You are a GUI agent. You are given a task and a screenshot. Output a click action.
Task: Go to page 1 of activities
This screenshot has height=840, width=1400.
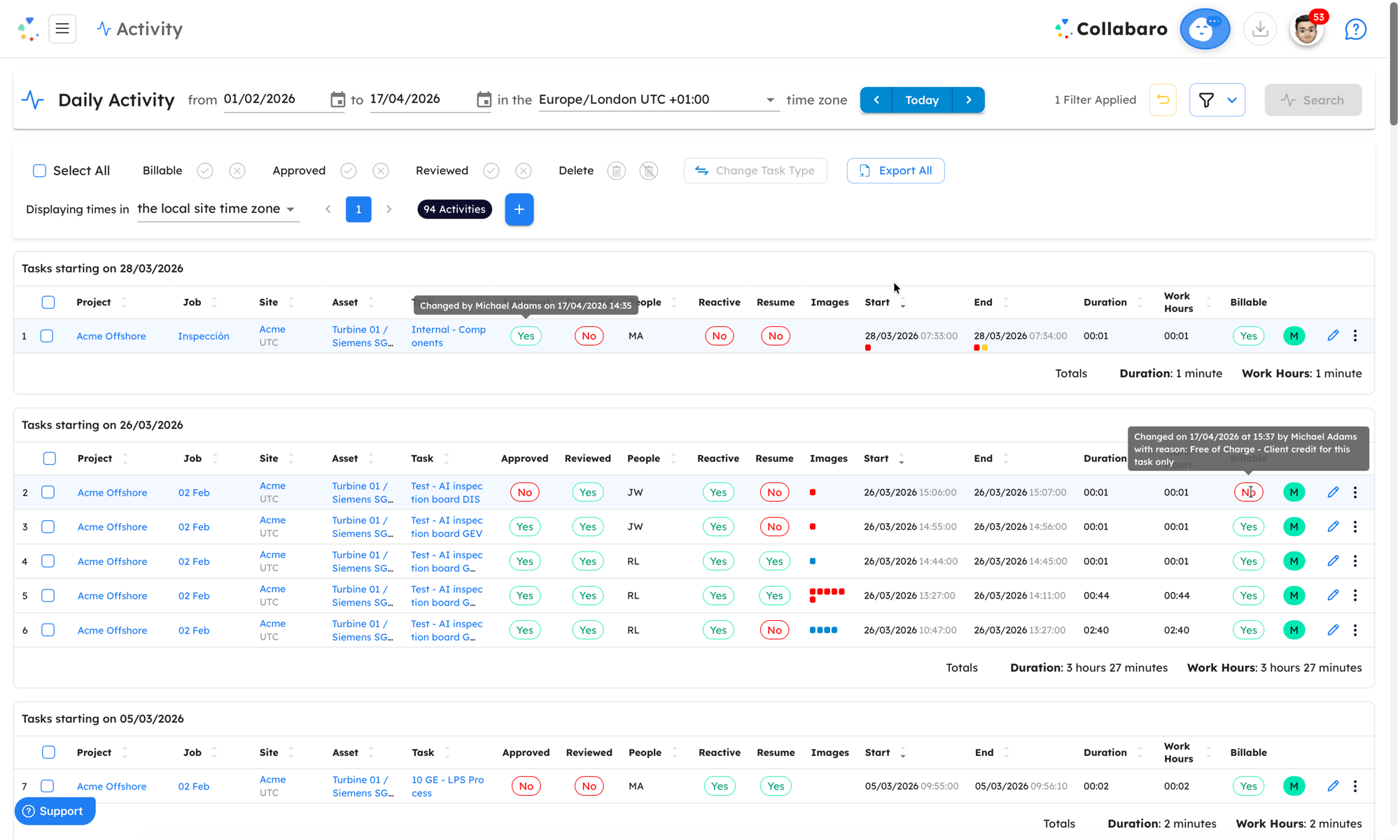pos(358,209)
